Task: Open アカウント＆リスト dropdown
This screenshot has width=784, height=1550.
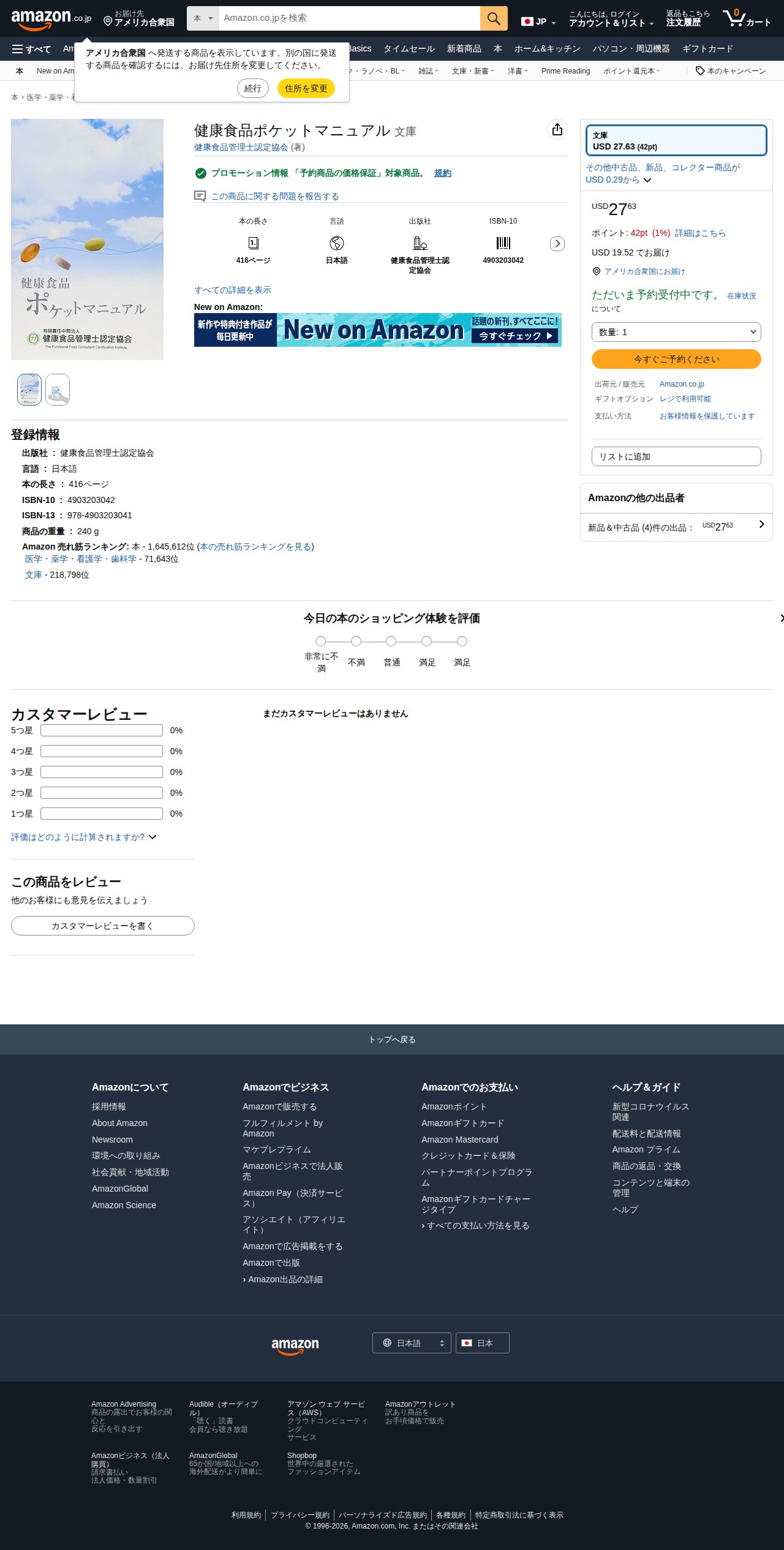Action: coord(611,18)
